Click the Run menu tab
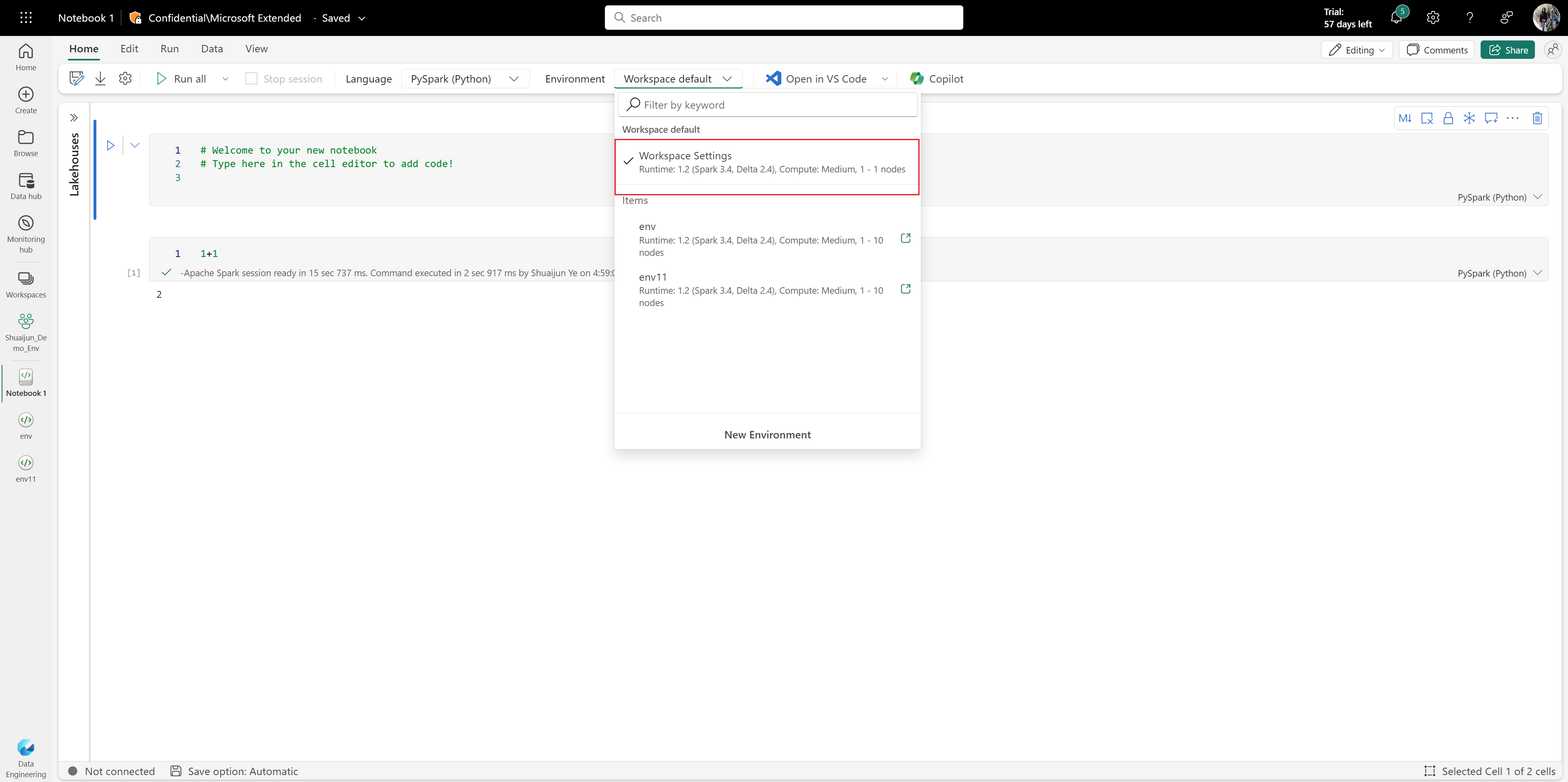 click(x=170, y=48)
